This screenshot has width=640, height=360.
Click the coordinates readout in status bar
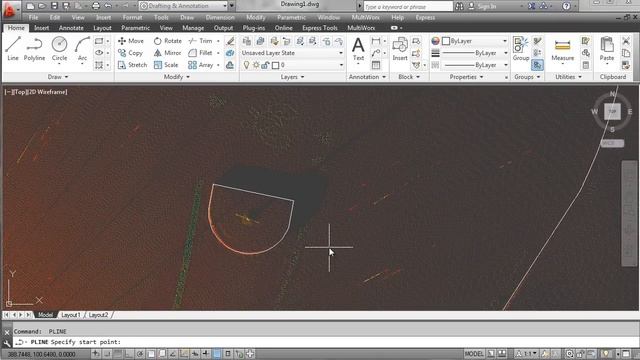41,354
